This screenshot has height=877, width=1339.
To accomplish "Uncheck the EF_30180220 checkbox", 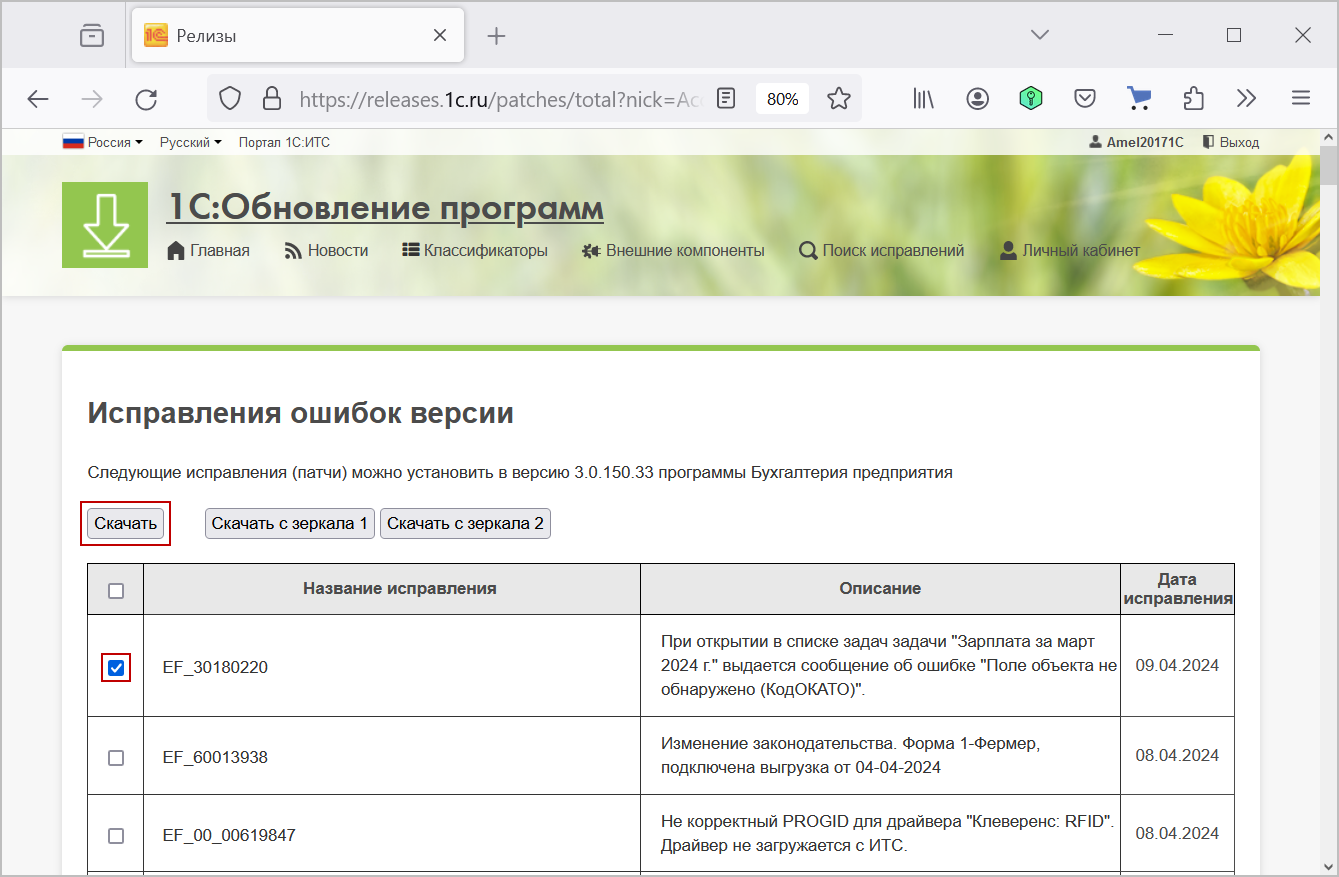I will coord(116,667).
